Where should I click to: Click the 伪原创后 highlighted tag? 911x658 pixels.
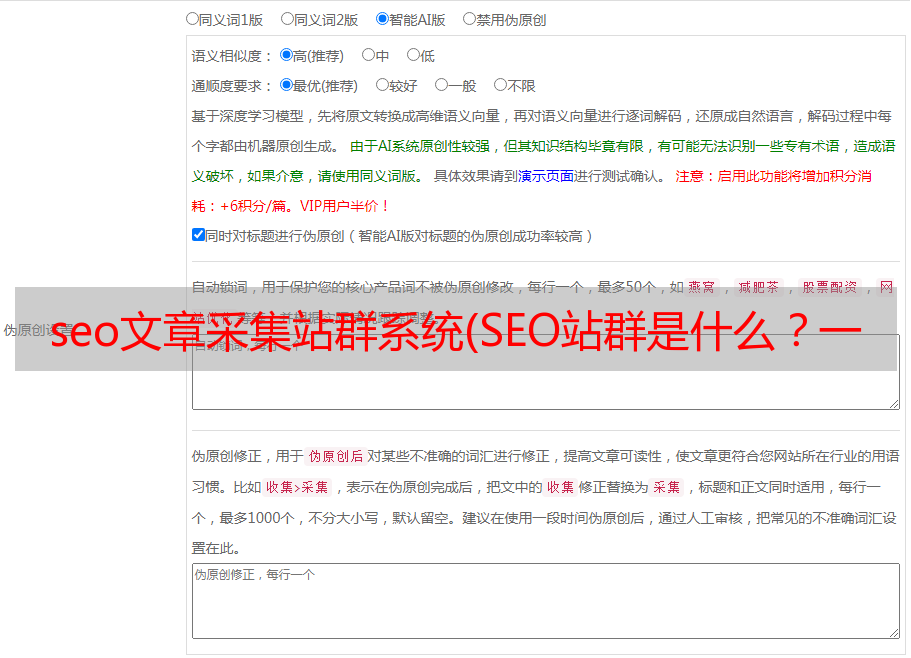click(x=336, y=456)
